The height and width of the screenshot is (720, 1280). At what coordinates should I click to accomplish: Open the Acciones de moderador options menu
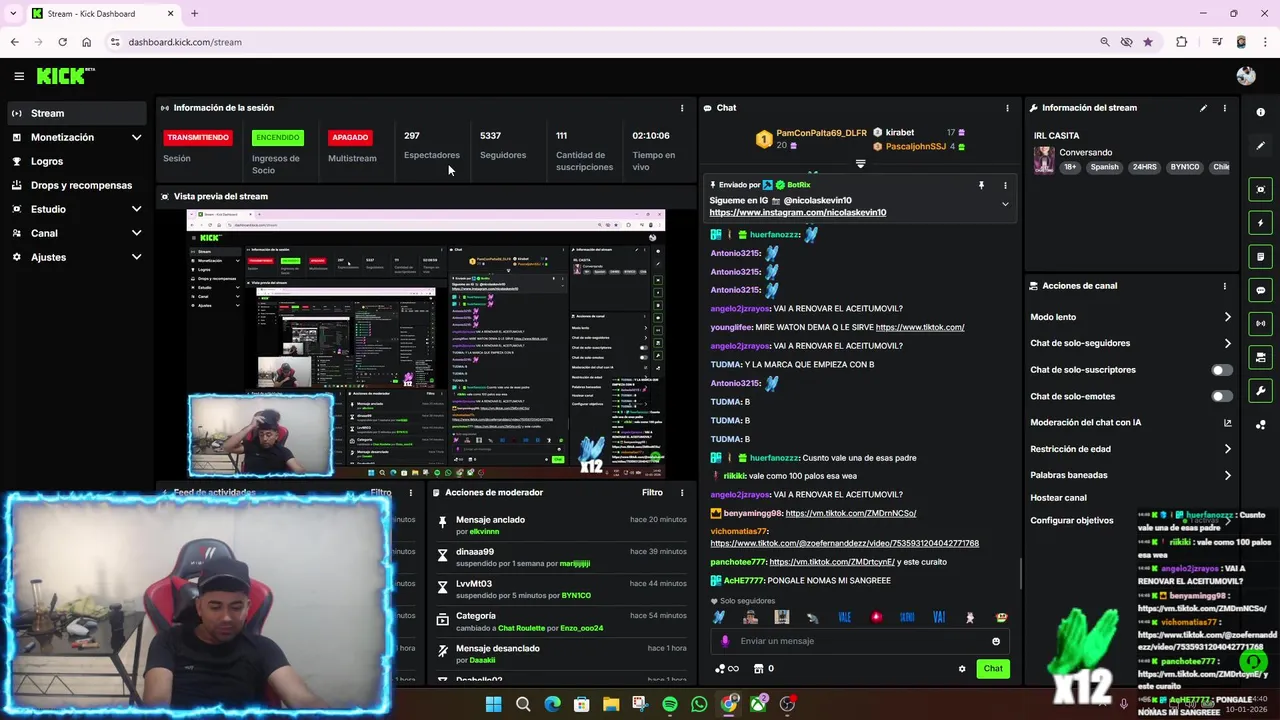coord(682,493)
